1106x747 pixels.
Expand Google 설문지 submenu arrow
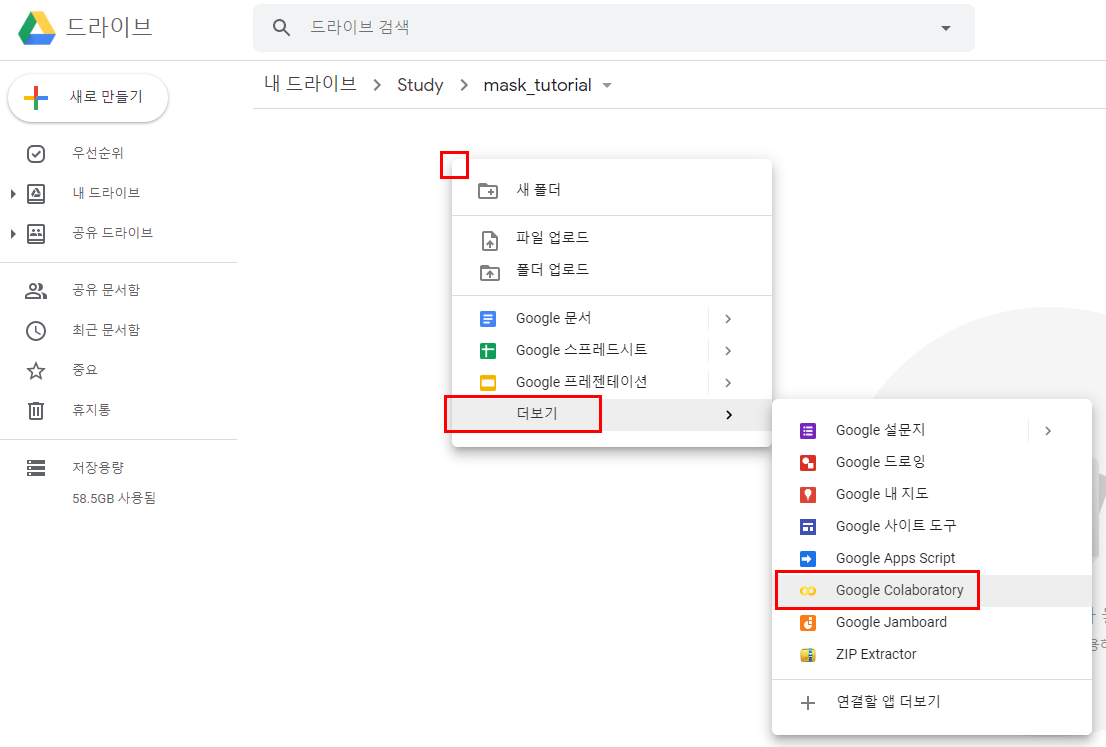click(1048, 431)
